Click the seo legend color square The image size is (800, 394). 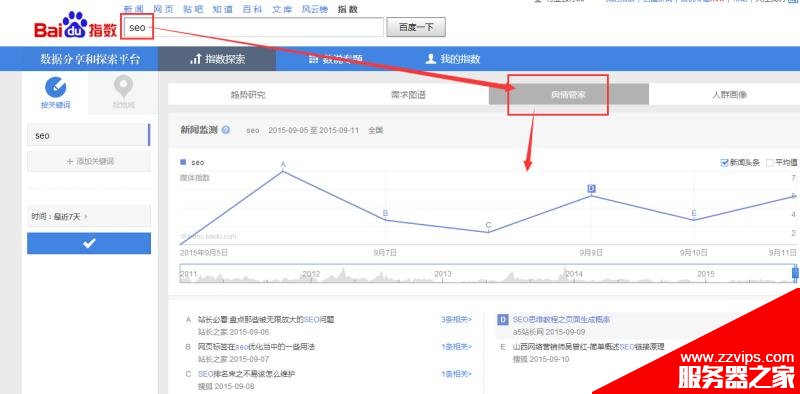(x=183, y=162)
